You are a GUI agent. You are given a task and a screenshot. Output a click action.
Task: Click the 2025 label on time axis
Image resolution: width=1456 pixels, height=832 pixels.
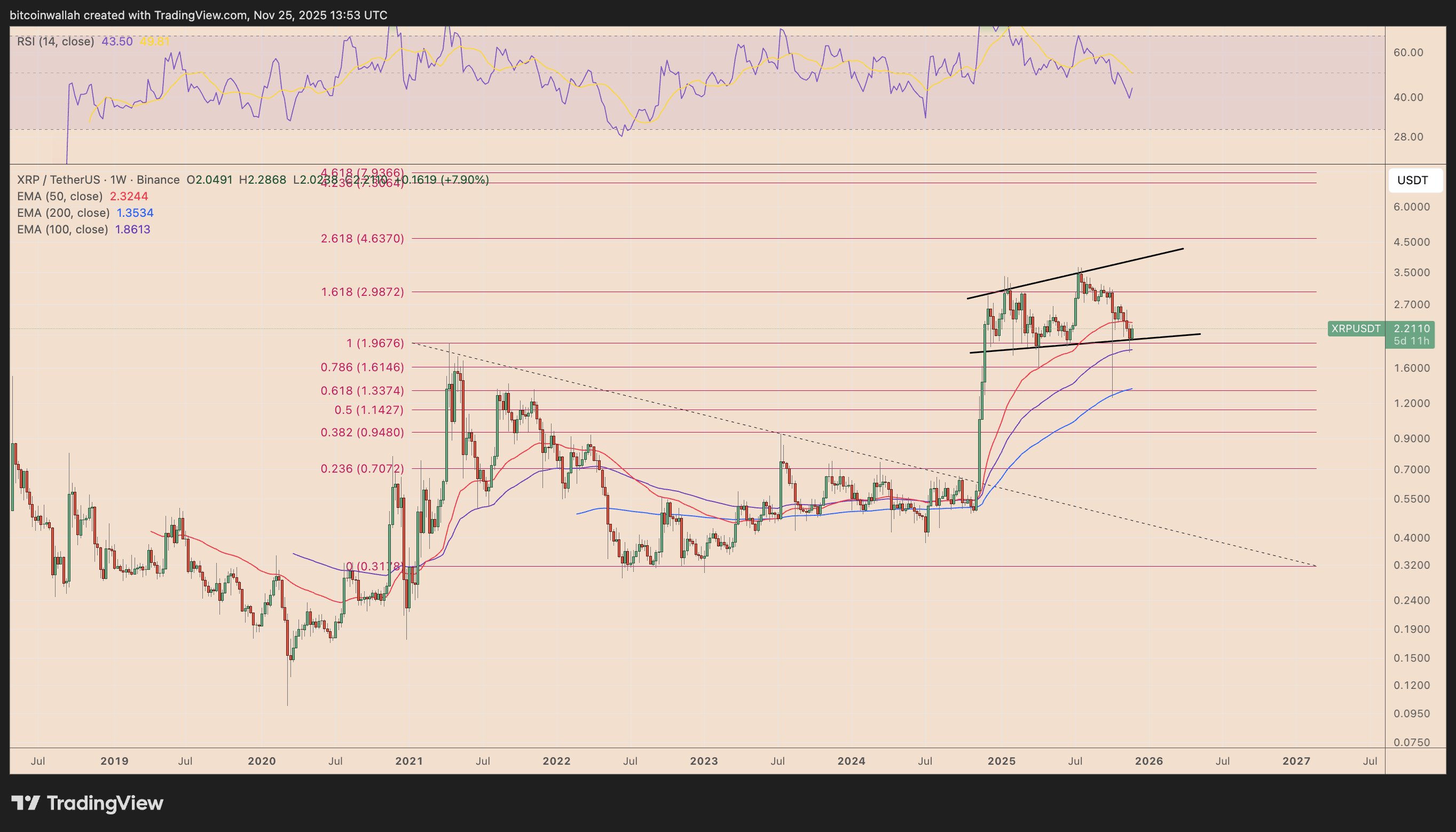(1001, 760)
